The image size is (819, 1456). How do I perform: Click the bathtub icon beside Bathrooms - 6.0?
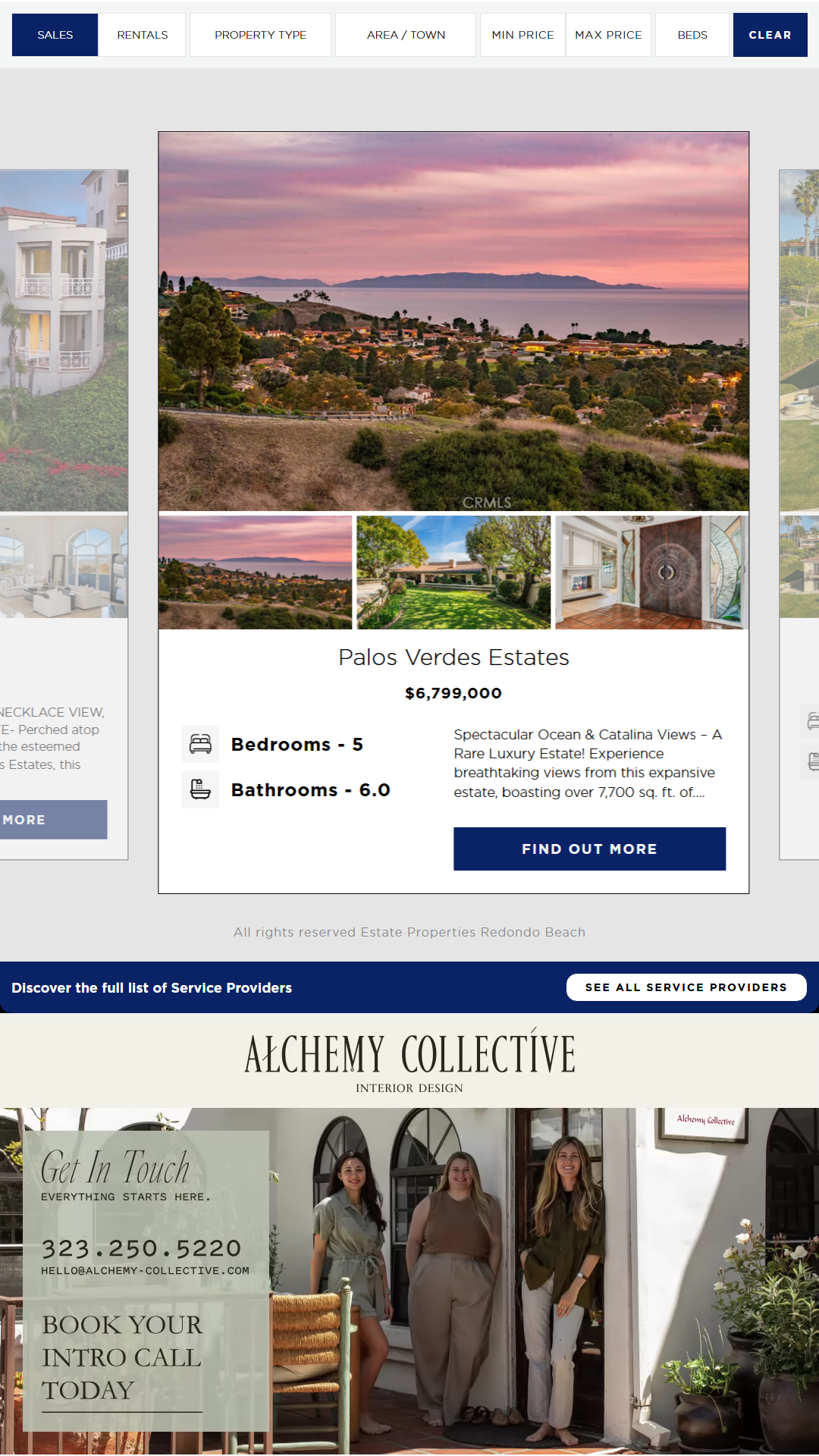click(x=200, y=789)
